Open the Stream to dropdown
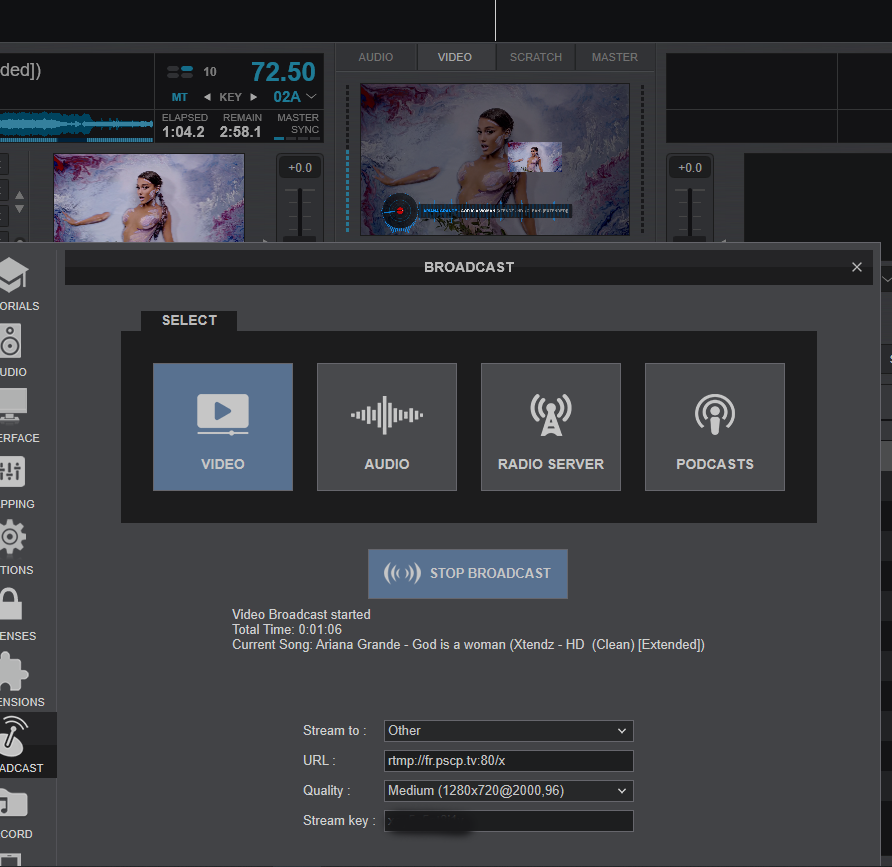The height and width of the screenshot is (867, 892). point(509,731)
